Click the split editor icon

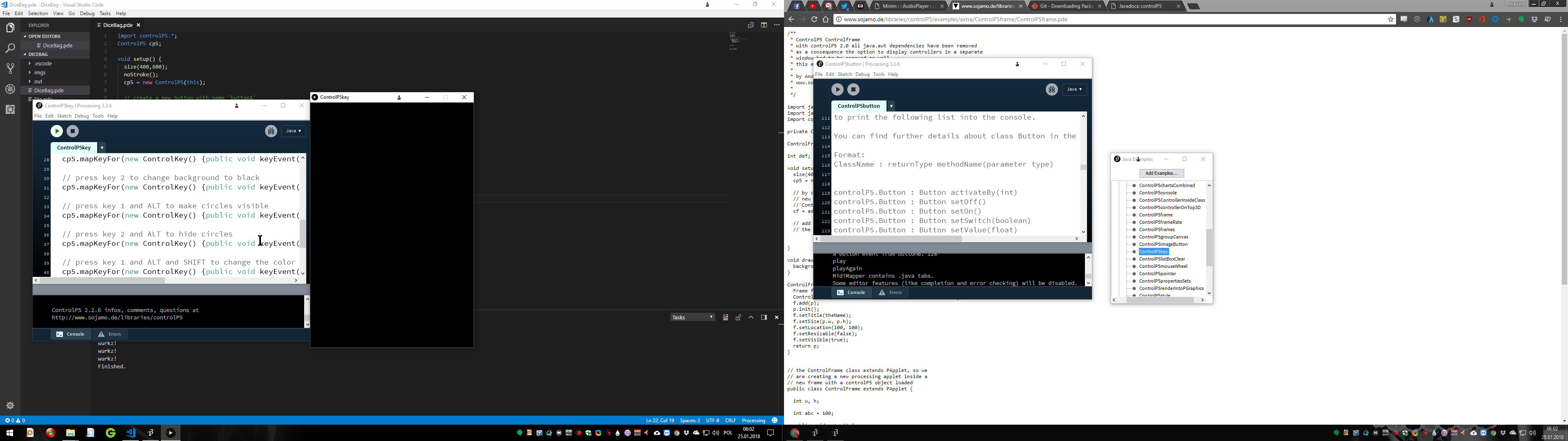pyautogui.click(x=764, y=26)
